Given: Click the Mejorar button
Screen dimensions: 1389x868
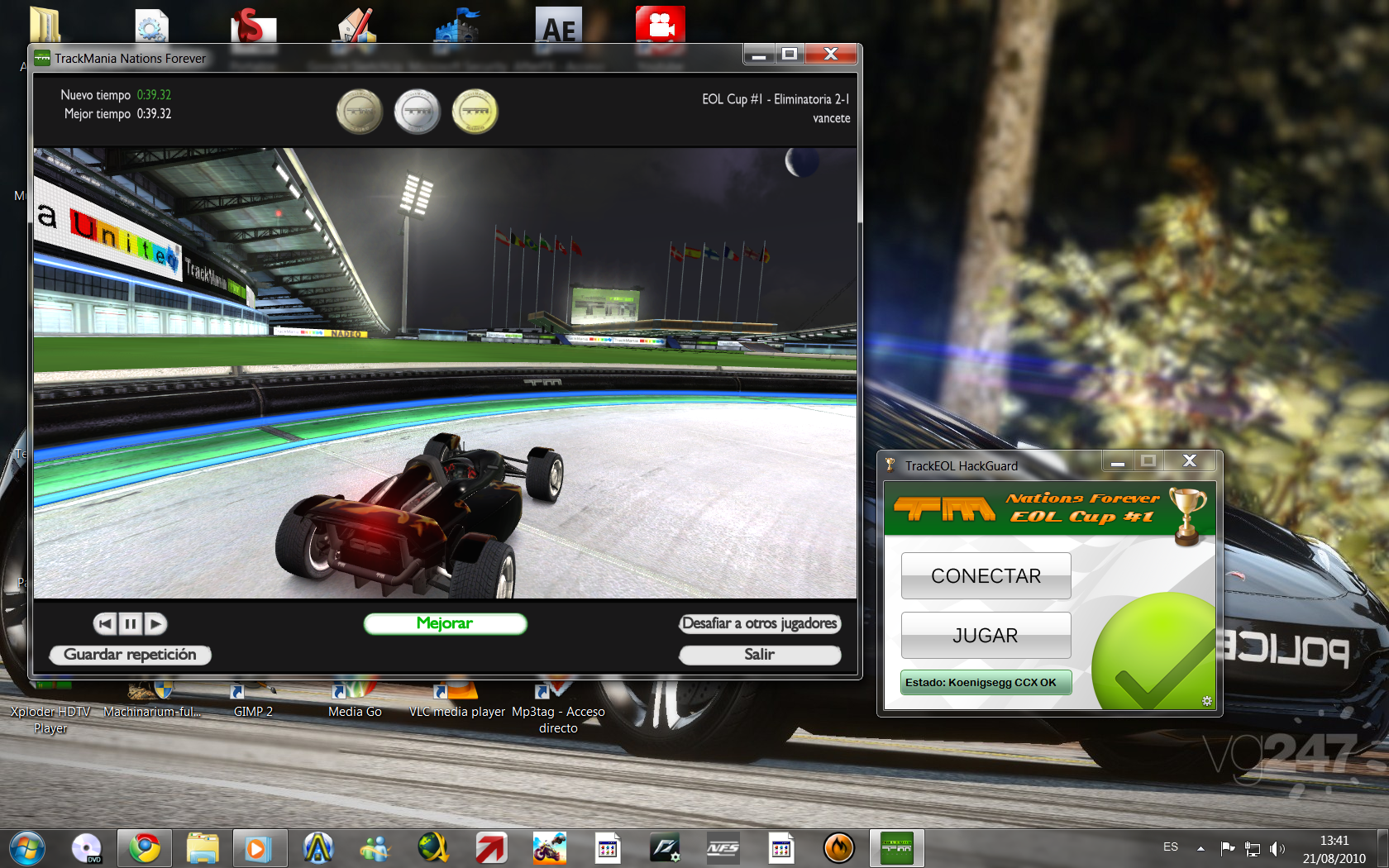Looking at the screenshot, I should pyautogui.click(x=445, y=623).
